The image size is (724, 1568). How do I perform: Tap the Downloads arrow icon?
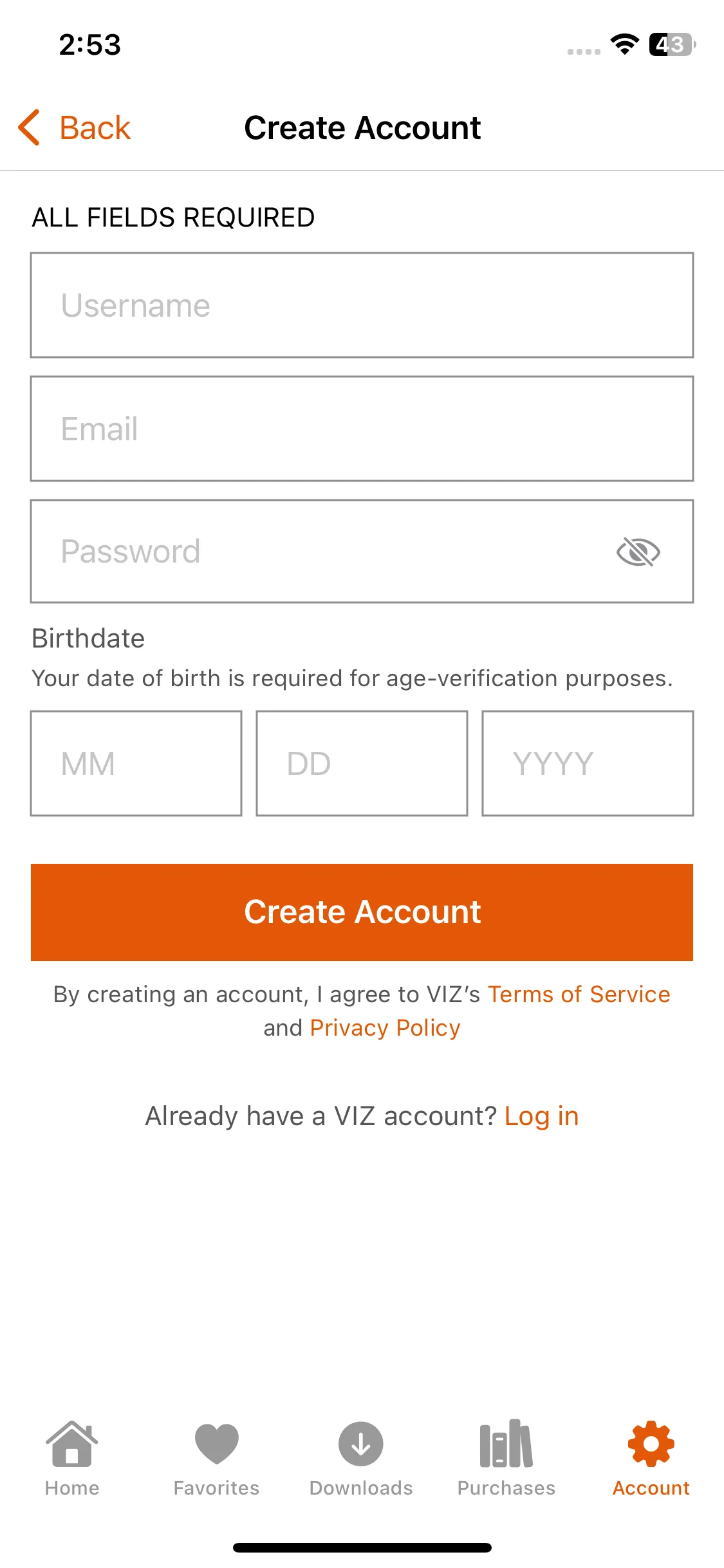coord(361,1444)
